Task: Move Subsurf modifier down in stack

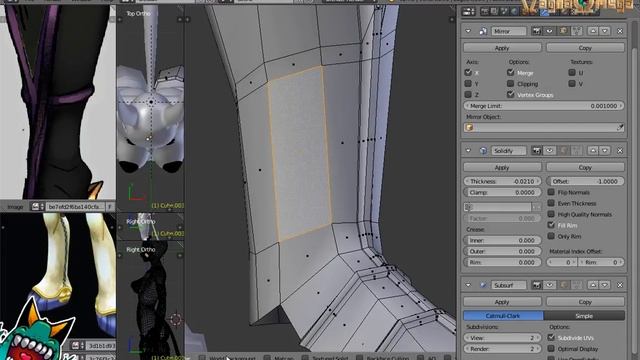Action: 605,285
